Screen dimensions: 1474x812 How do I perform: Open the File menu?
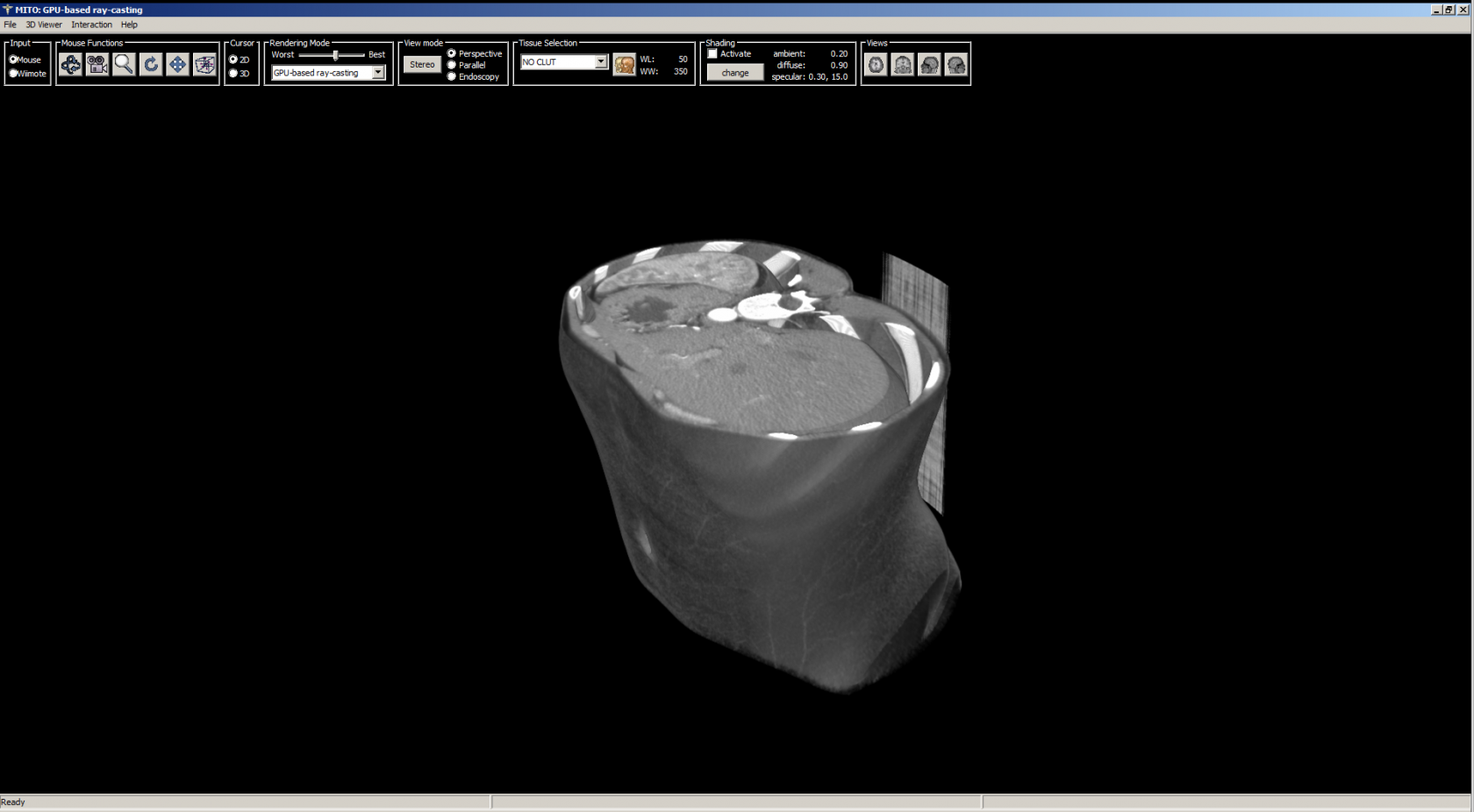tap(11, 25)
